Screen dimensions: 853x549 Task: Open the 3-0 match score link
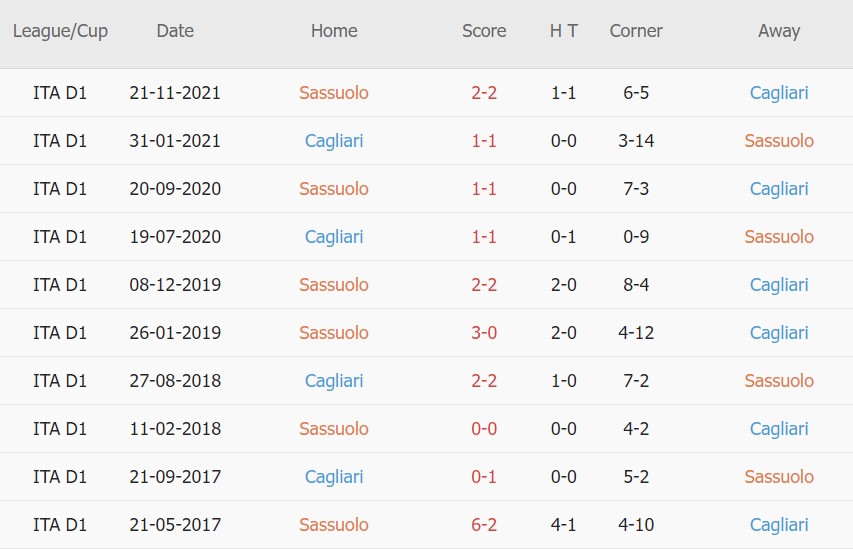[484, 333]
